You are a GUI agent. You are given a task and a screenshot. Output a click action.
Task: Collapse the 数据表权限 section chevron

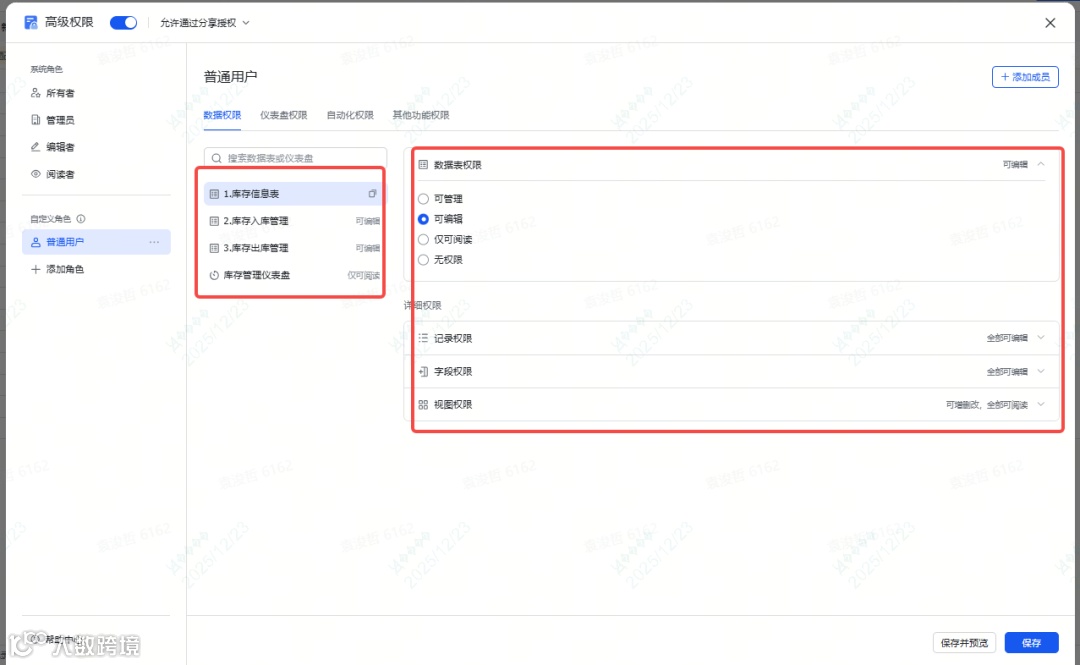pyautogui.click(x=1041, y=164)
